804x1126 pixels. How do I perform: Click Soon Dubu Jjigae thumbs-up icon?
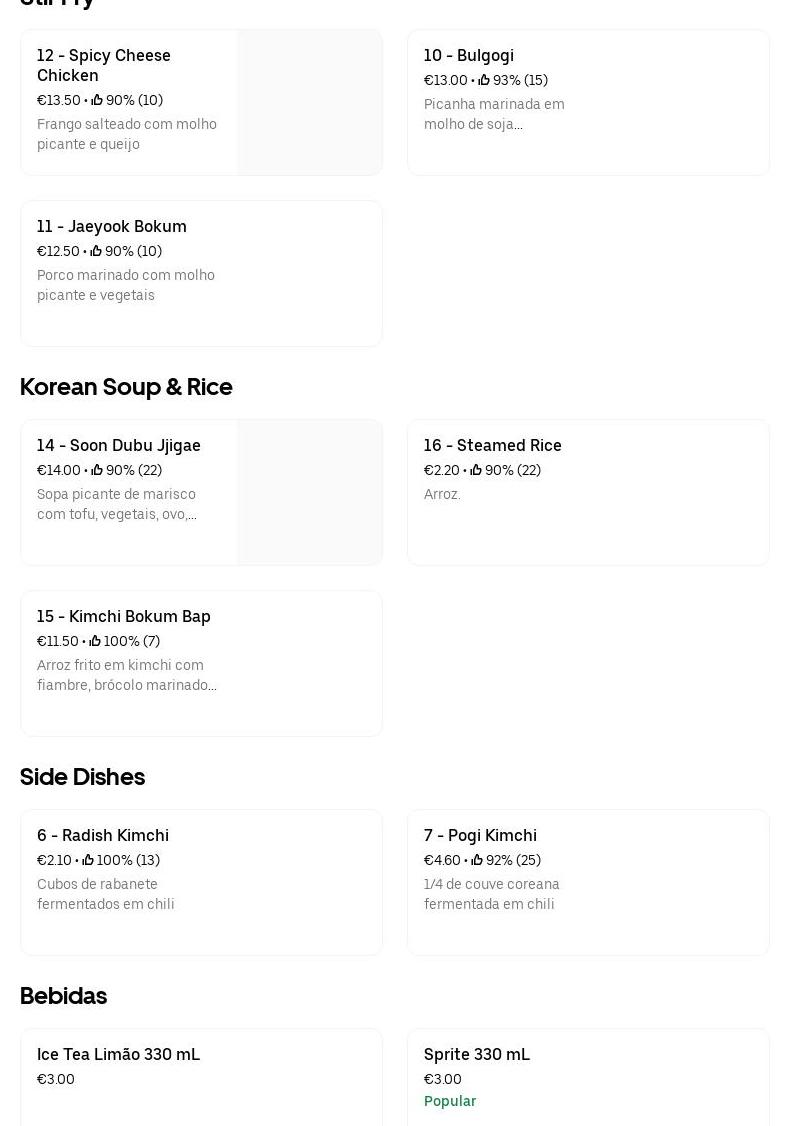pyautogui.click(x=97, y=470)
